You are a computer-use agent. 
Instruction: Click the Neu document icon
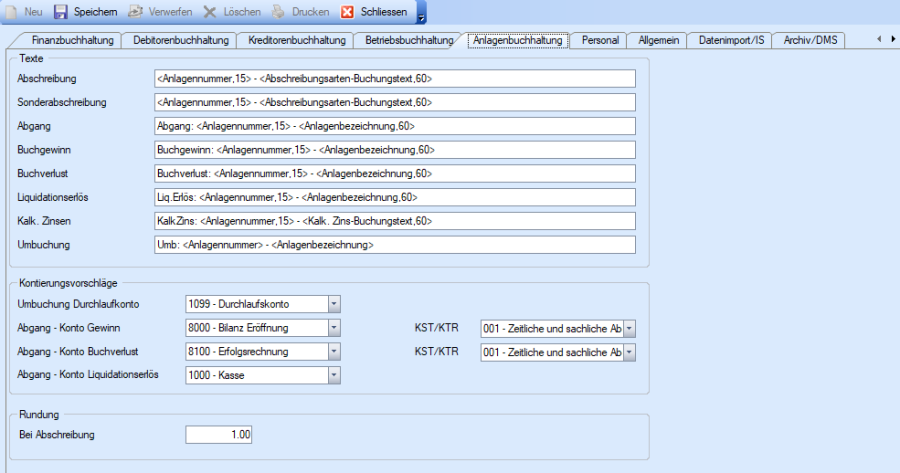pos(12,12)
